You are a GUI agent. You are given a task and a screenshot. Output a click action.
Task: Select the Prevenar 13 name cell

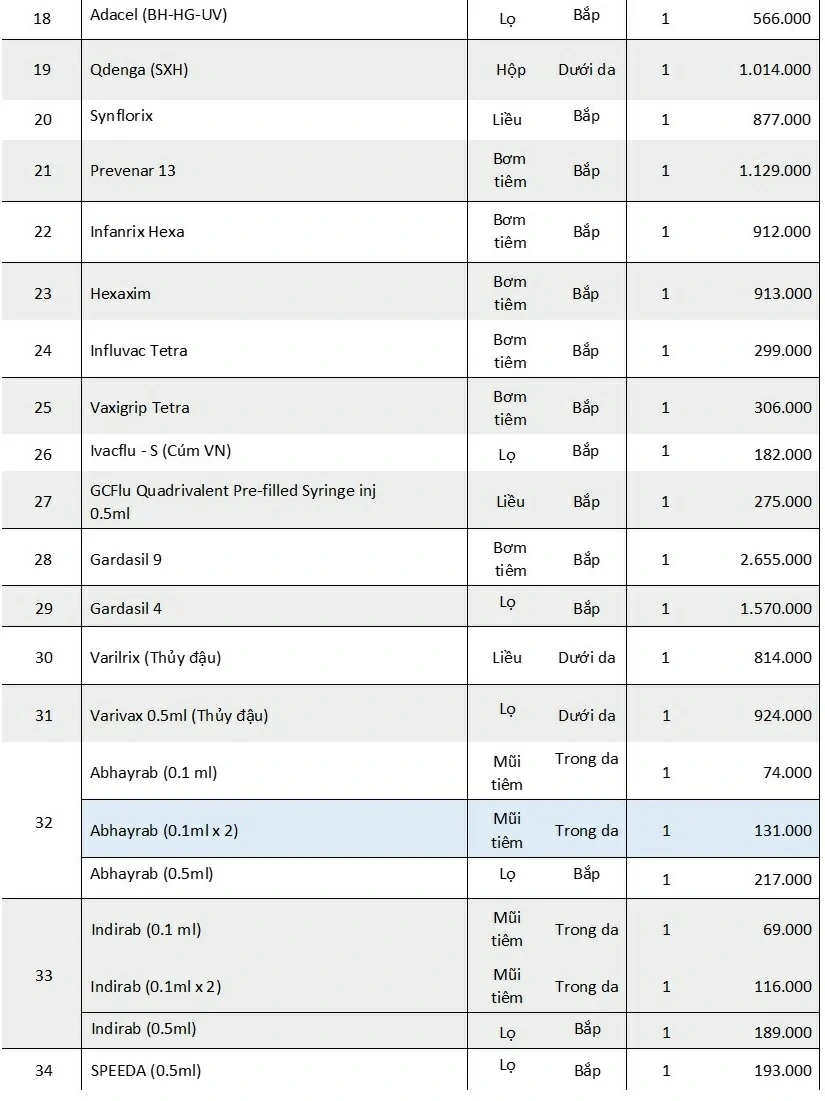[x=133, y=170]
